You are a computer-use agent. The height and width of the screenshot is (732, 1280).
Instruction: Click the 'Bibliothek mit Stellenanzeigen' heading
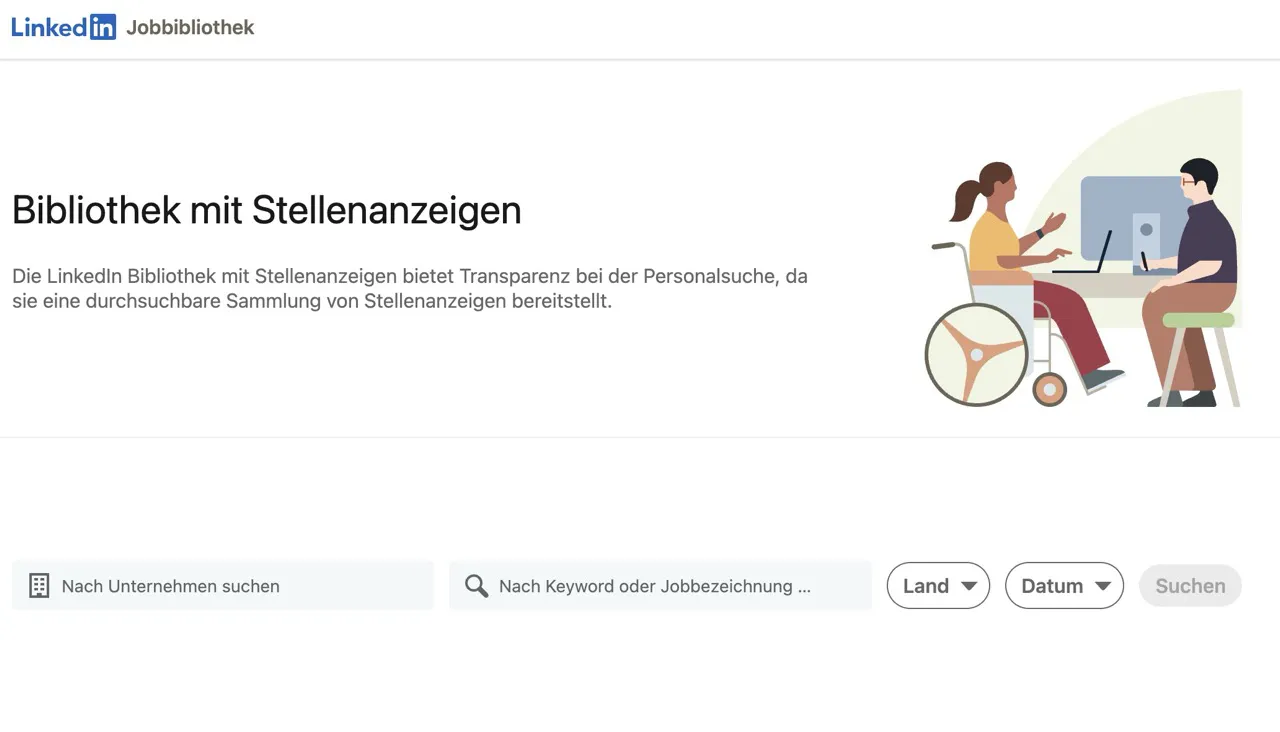[x=267, y=210]
